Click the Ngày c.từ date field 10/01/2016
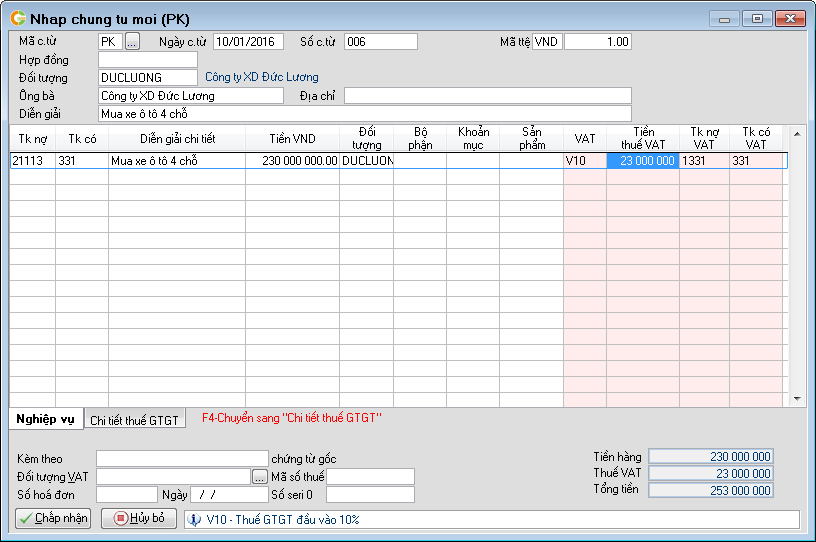Screen dimensions: 816x542 pyautogui.click(x=248, y=42)
